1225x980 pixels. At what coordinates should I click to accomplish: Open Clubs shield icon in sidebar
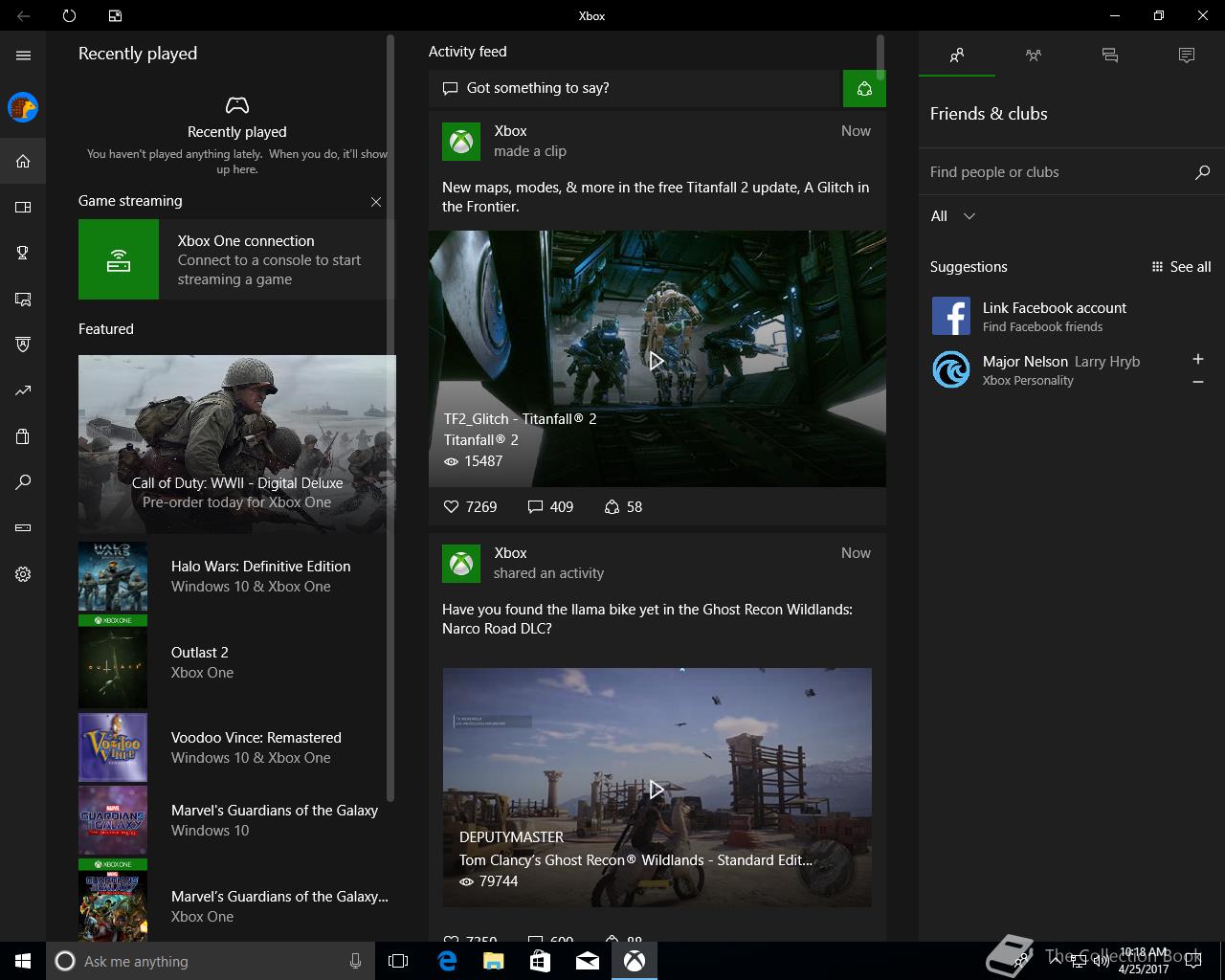[23, 345]
